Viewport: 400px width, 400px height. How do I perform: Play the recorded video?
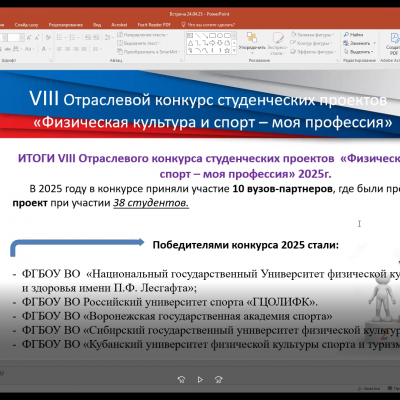pos(200,379)
